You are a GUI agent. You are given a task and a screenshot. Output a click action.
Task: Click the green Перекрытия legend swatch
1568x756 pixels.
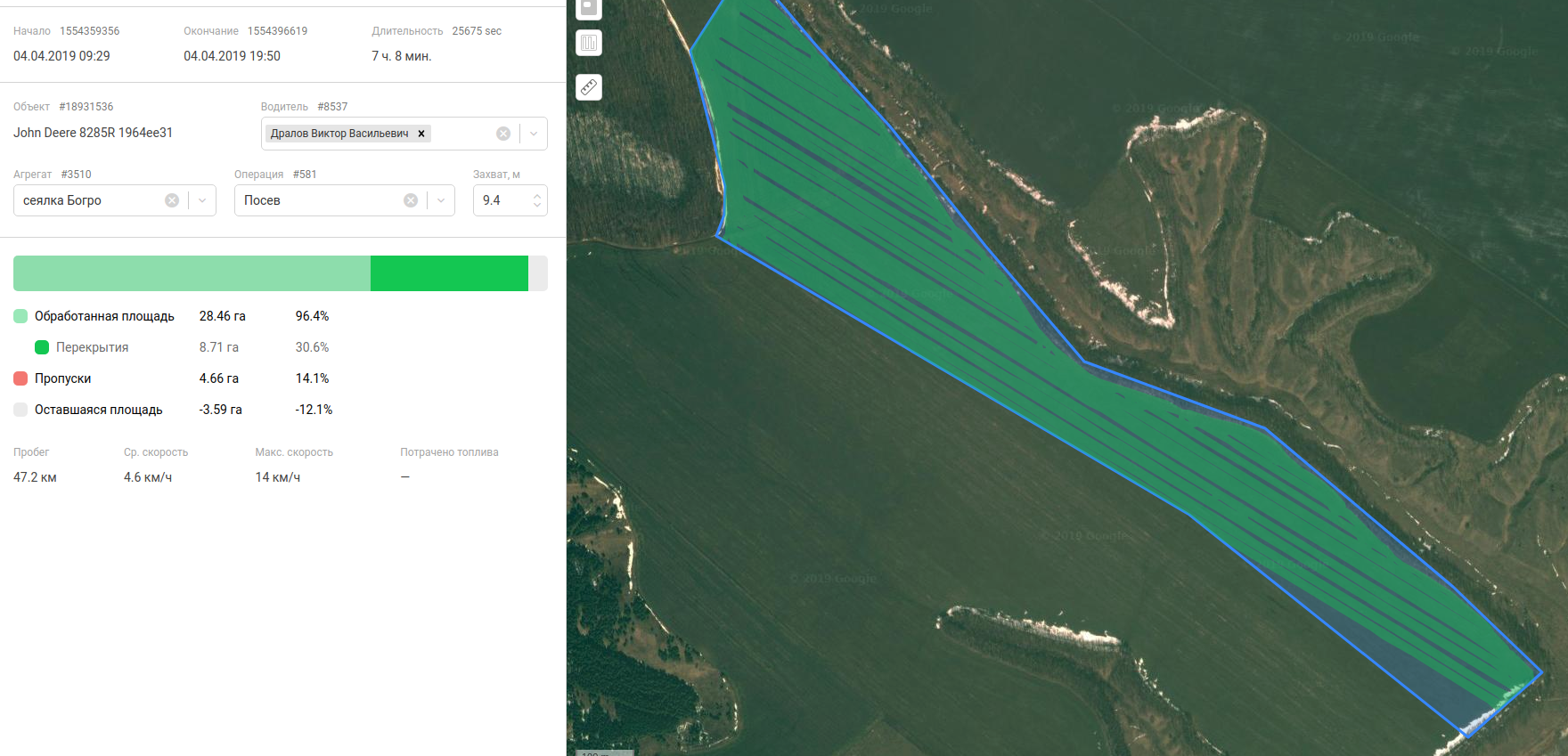(x=42, y=347)
